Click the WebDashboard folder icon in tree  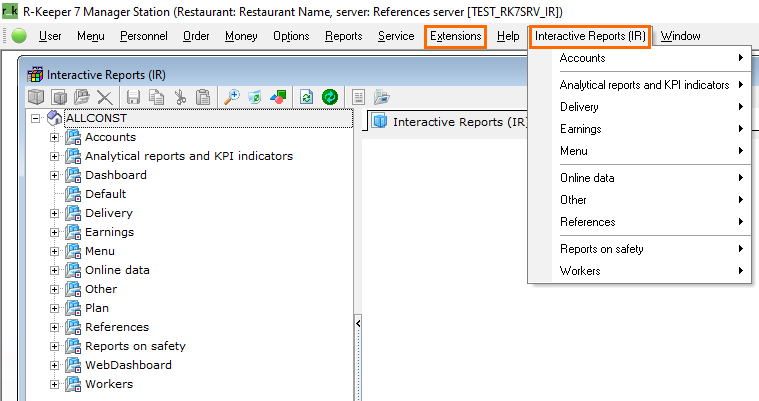[73, 365]
